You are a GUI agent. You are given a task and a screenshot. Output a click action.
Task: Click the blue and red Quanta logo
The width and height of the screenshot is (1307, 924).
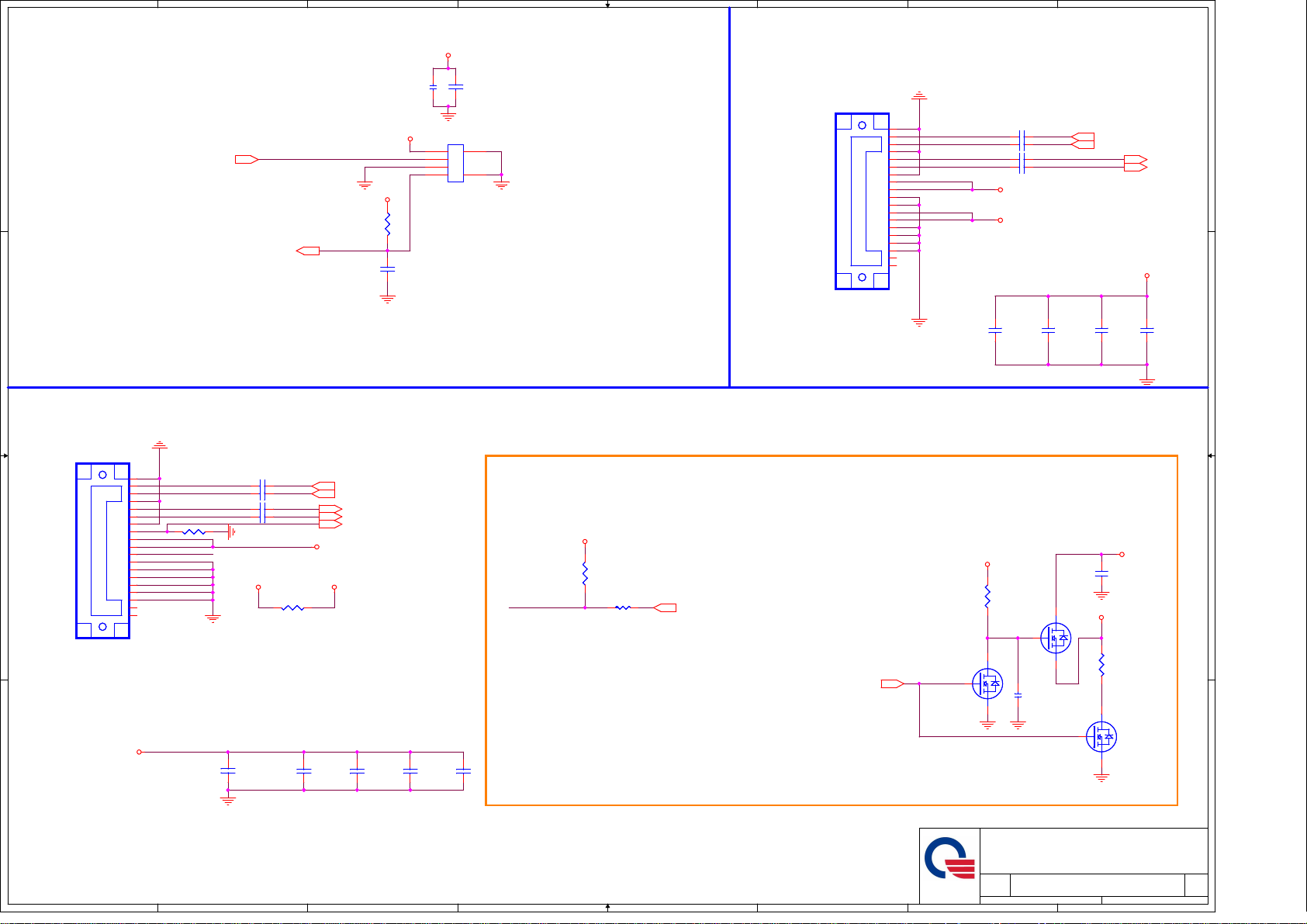(x=949, y=858)
